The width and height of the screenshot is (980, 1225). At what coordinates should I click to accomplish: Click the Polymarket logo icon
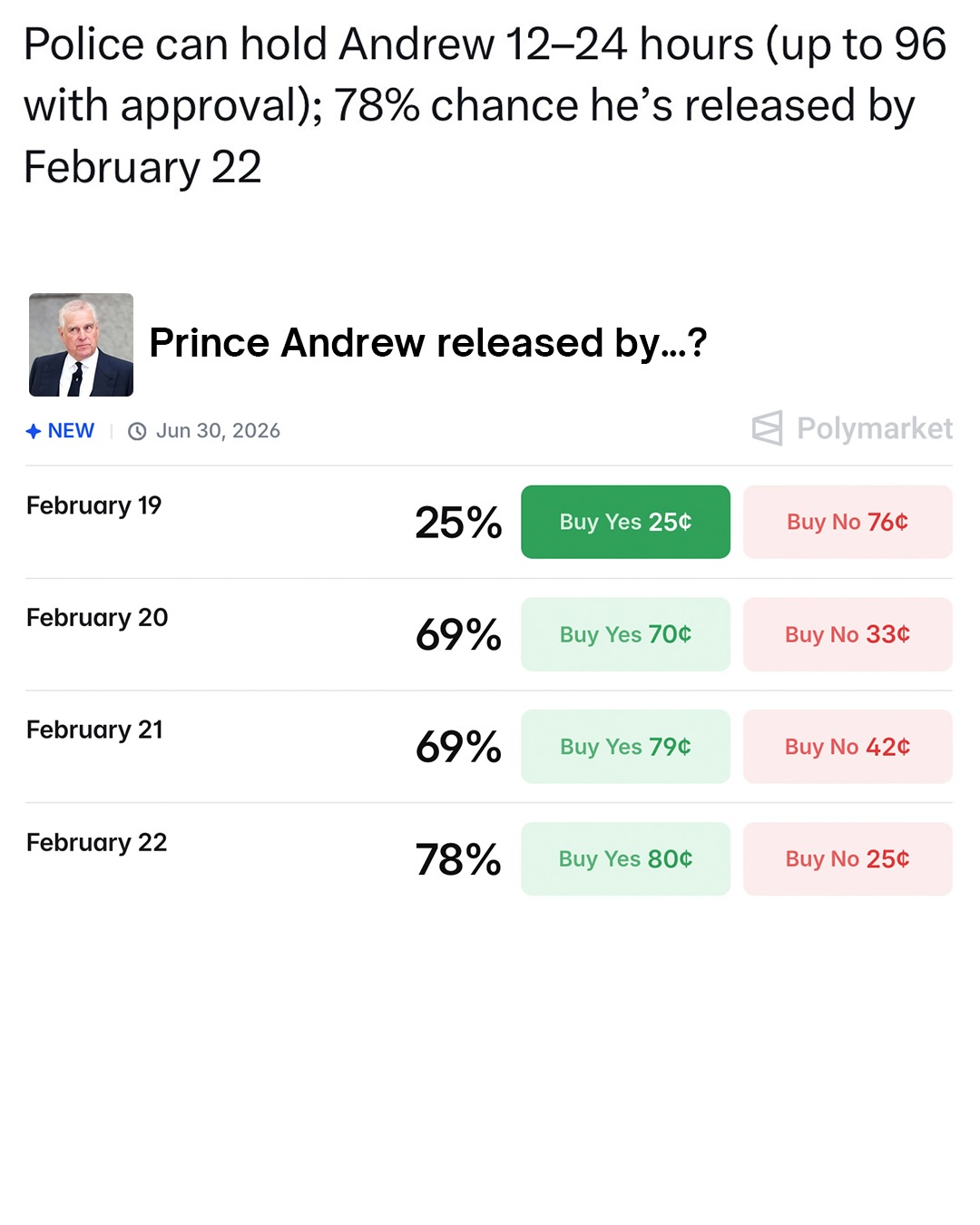pos(767,428)
